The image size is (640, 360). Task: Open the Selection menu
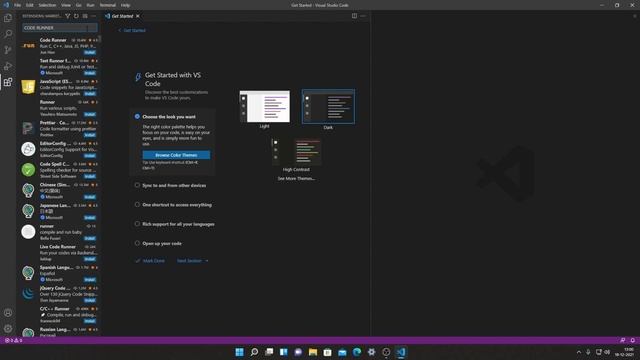click(x=47, y=5)
